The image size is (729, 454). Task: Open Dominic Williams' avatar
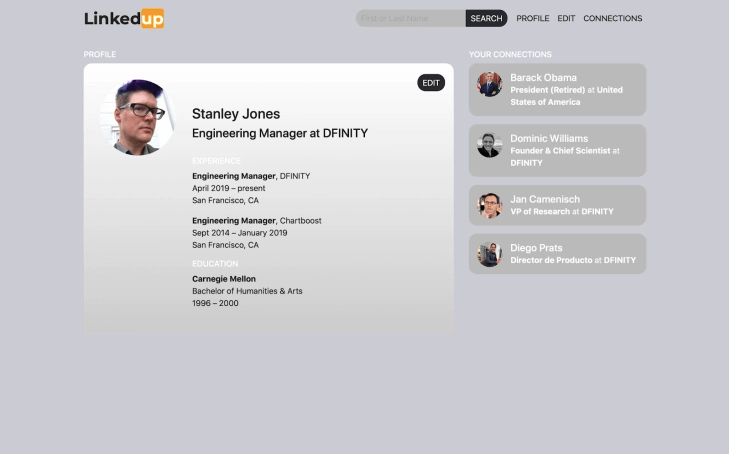click(490, 145)
